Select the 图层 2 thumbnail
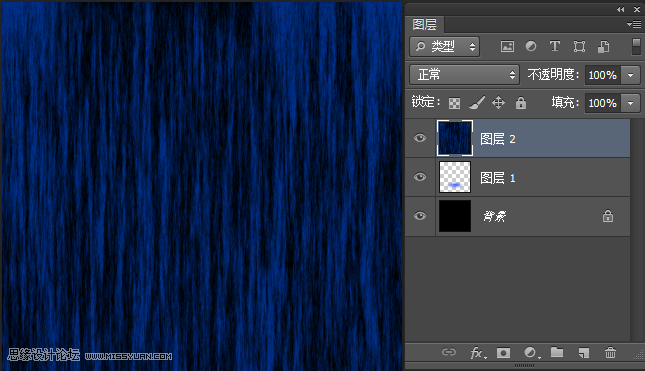645x371 pixels. [x=455, y=138]
